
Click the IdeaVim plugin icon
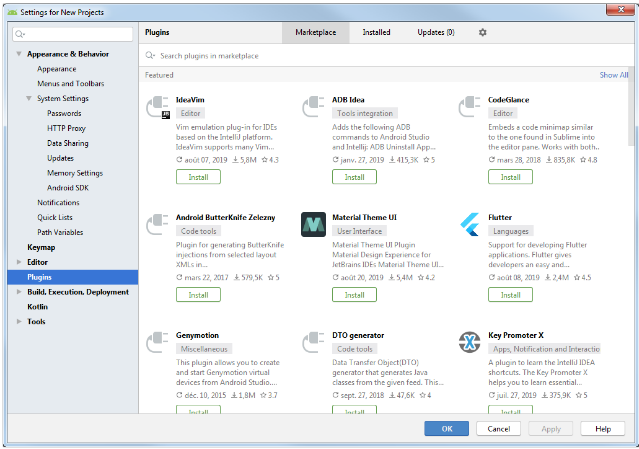point(159,108)
